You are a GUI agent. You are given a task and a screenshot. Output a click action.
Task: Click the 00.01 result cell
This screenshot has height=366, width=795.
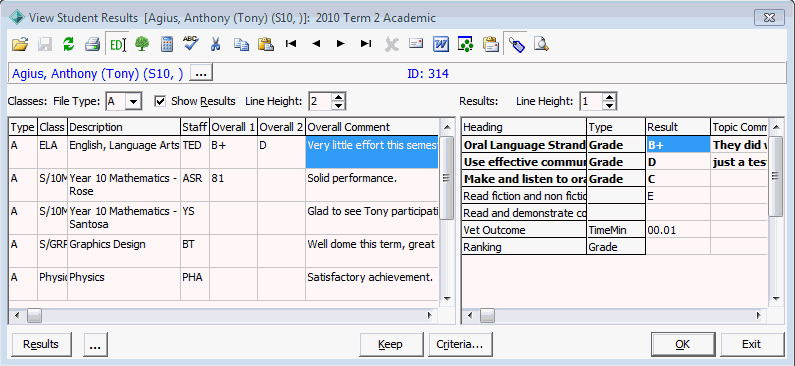point(678,230)
